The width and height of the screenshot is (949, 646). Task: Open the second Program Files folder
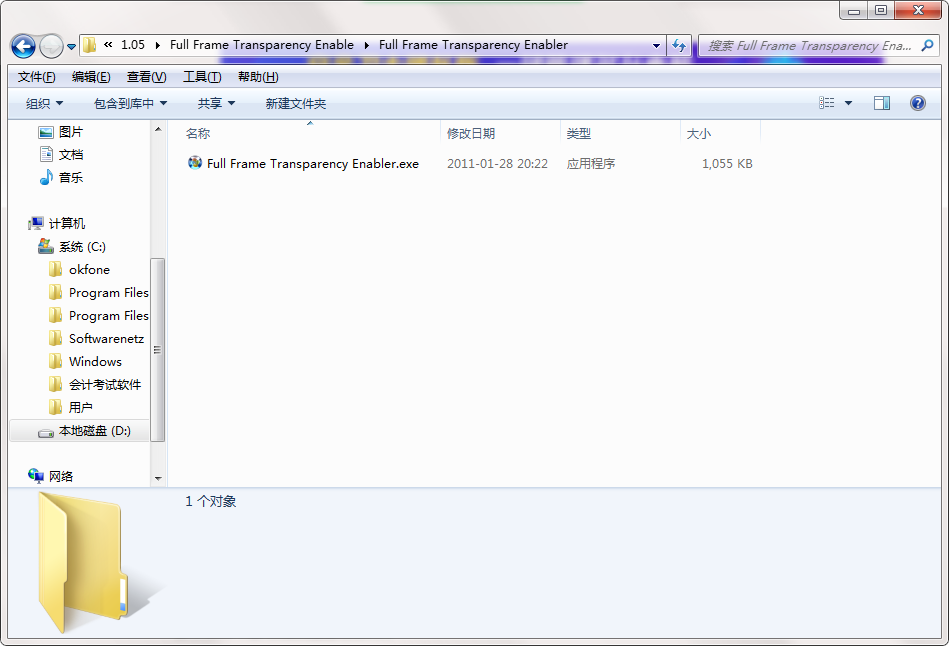pyautogui.click(x=109, y=315)
